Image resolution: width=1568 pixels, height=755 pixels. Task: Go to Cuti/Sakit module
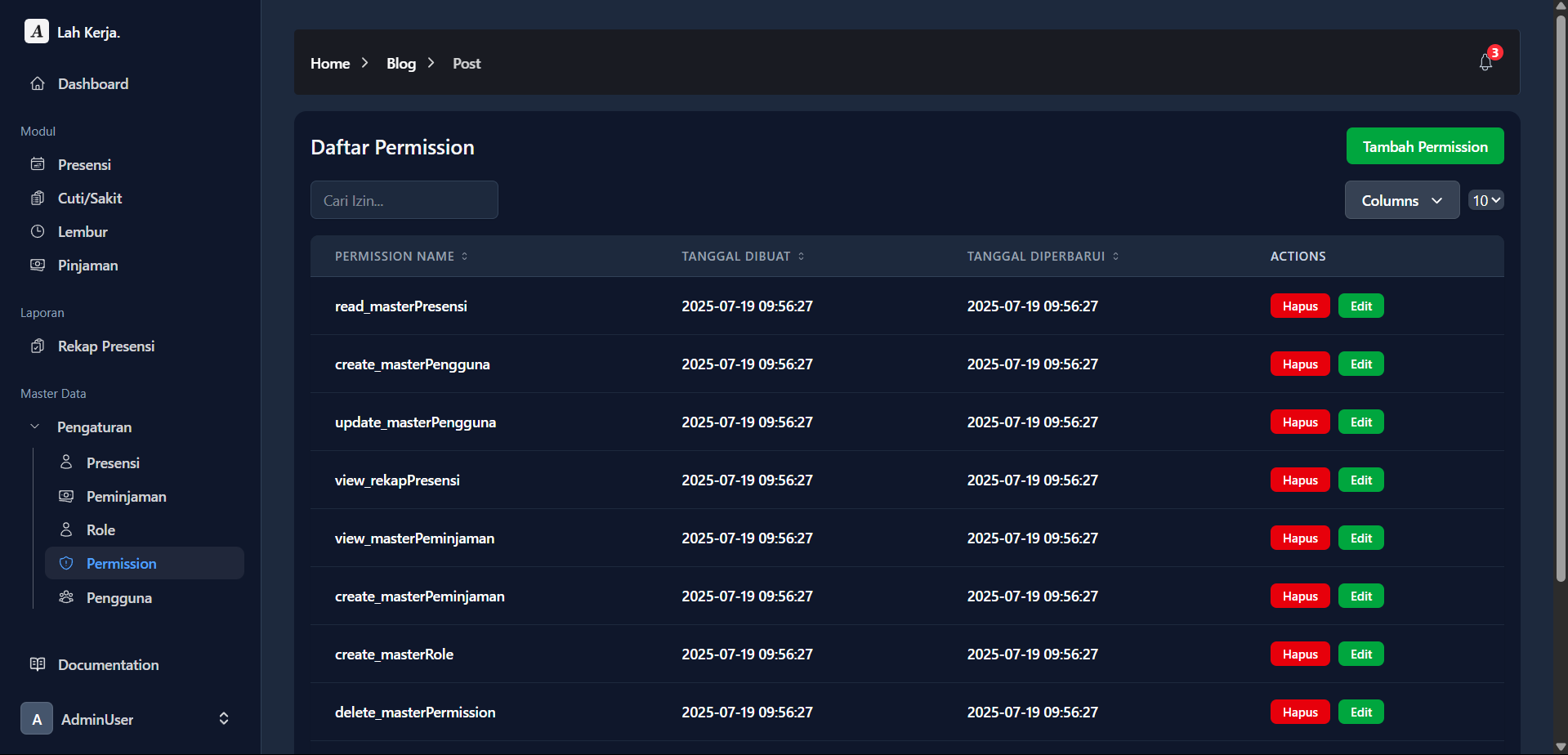pyautogui.click(x=90, y=198)
